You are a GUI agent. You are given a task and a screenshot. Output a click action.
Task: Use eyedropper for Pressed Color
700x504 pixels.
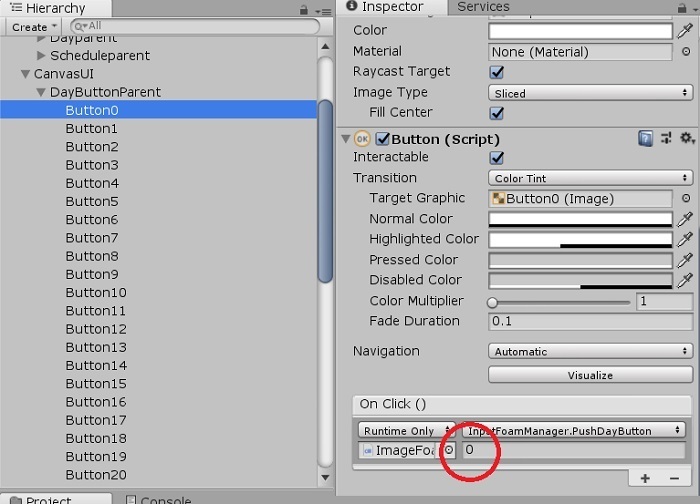685,260
